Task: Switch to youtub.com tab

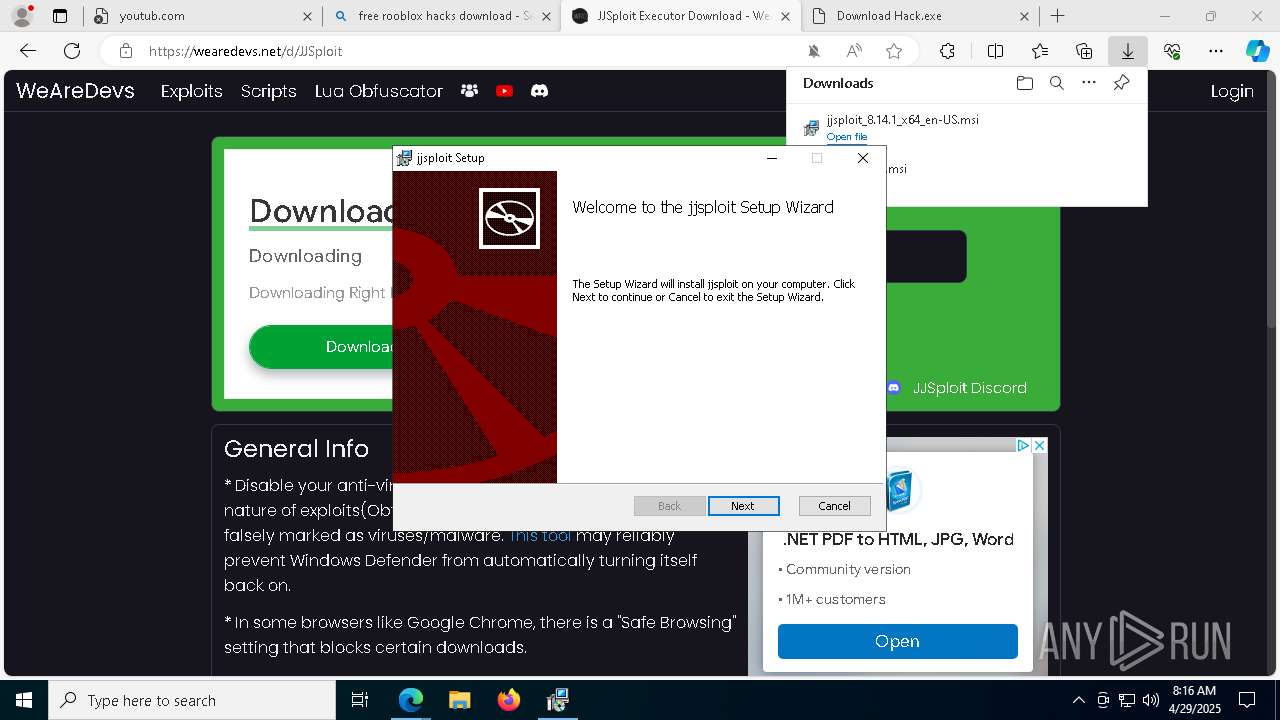Action: 202,16
